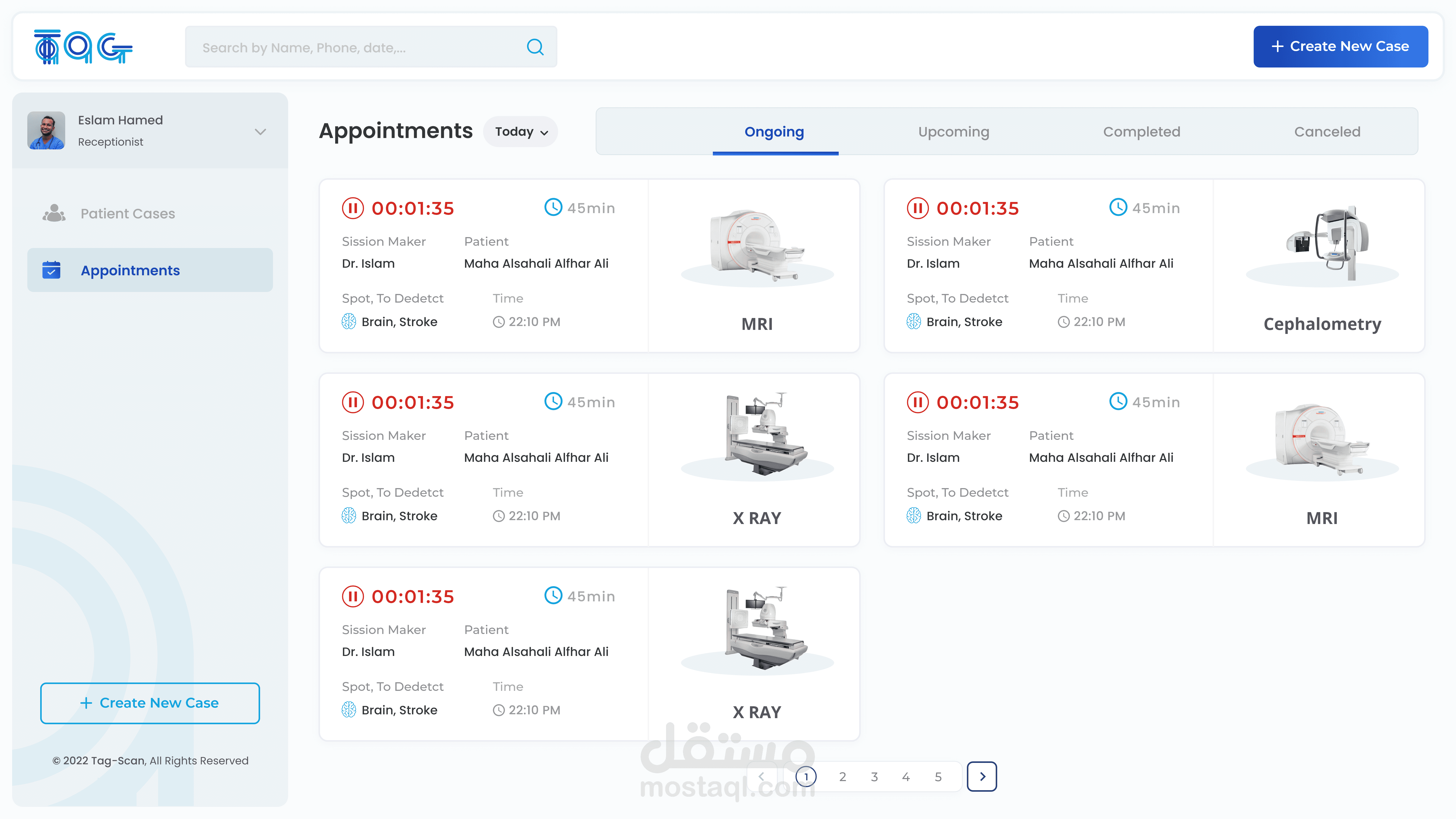Click the previous page arrow icon
Image resolution: width=1456 pixels, height=819 pixels.
coord(761,777)
